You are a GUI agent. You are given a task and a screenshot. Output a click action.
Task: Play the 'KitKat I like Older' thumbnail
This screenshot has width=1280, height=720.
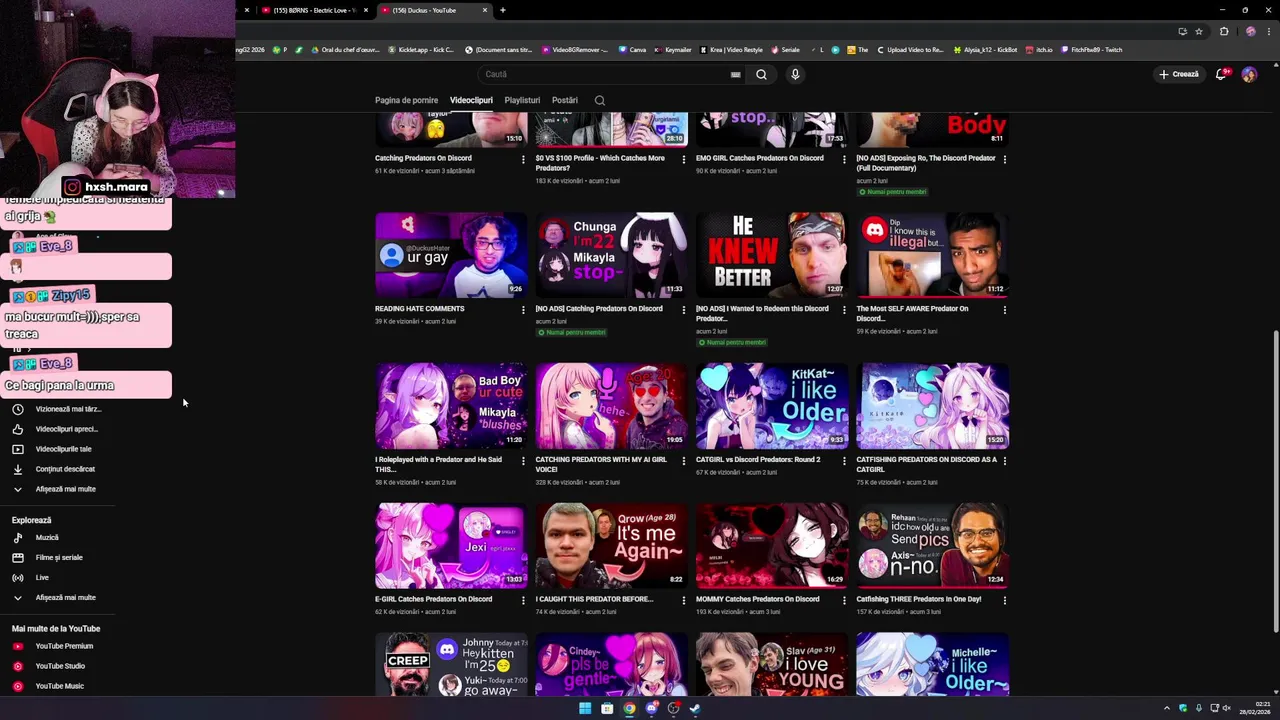coord(772,405)
